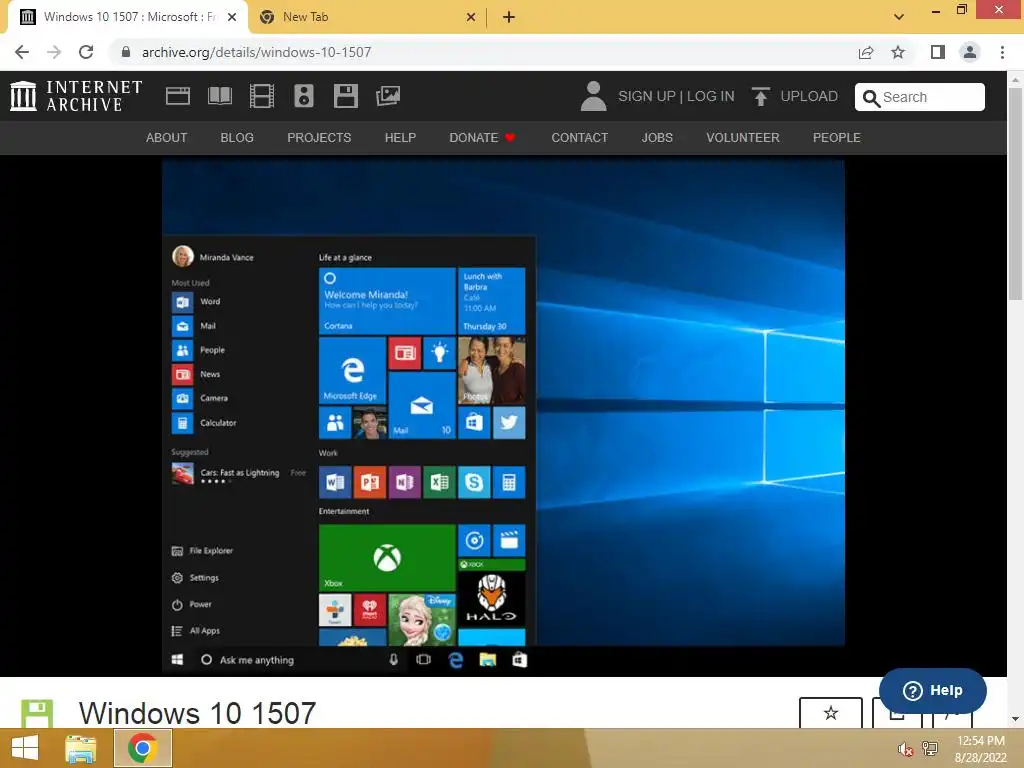Image resolution: width=1024 pixels, height=768 pixels.
Task: Open the Internet Archive home logo
Action: point(76,96)
